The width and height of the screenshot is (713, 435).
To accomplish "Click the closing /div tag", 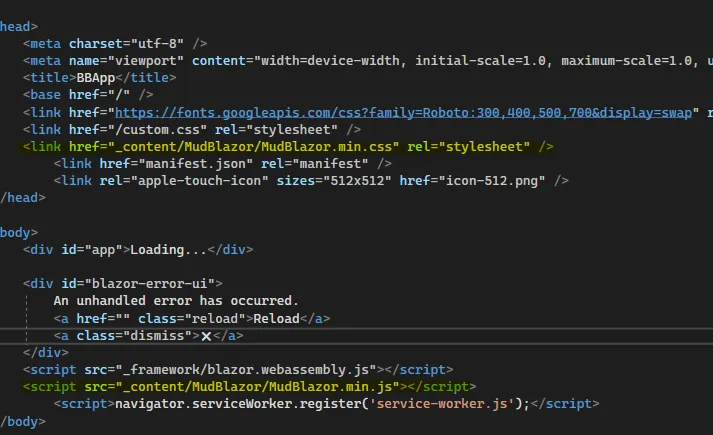I will (45, 353).
